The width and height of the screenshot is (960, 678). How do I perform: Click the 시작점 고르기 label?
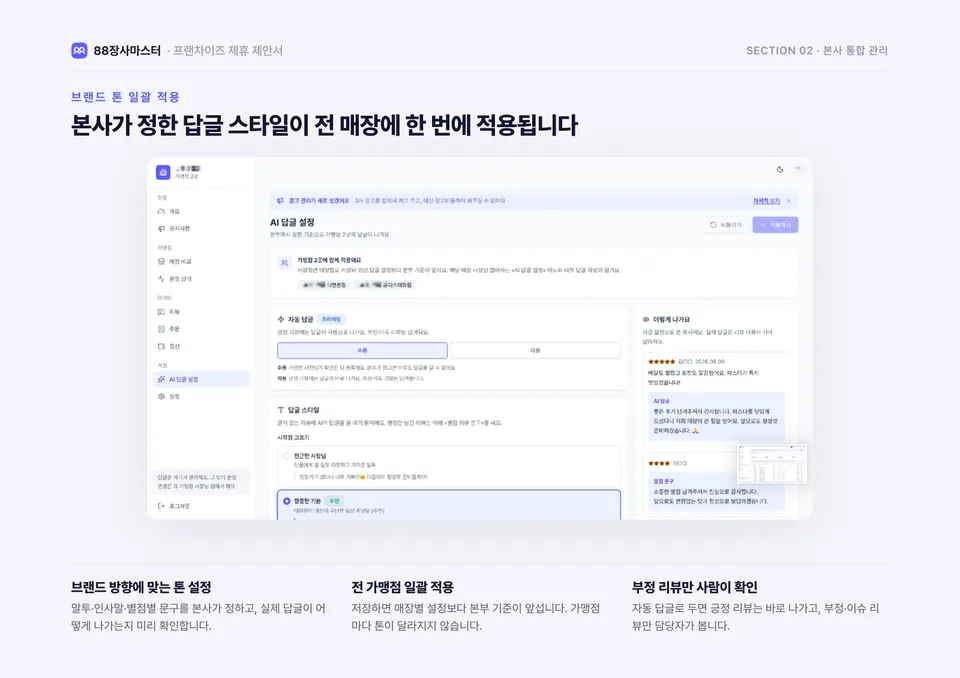(x=293, y=437)
